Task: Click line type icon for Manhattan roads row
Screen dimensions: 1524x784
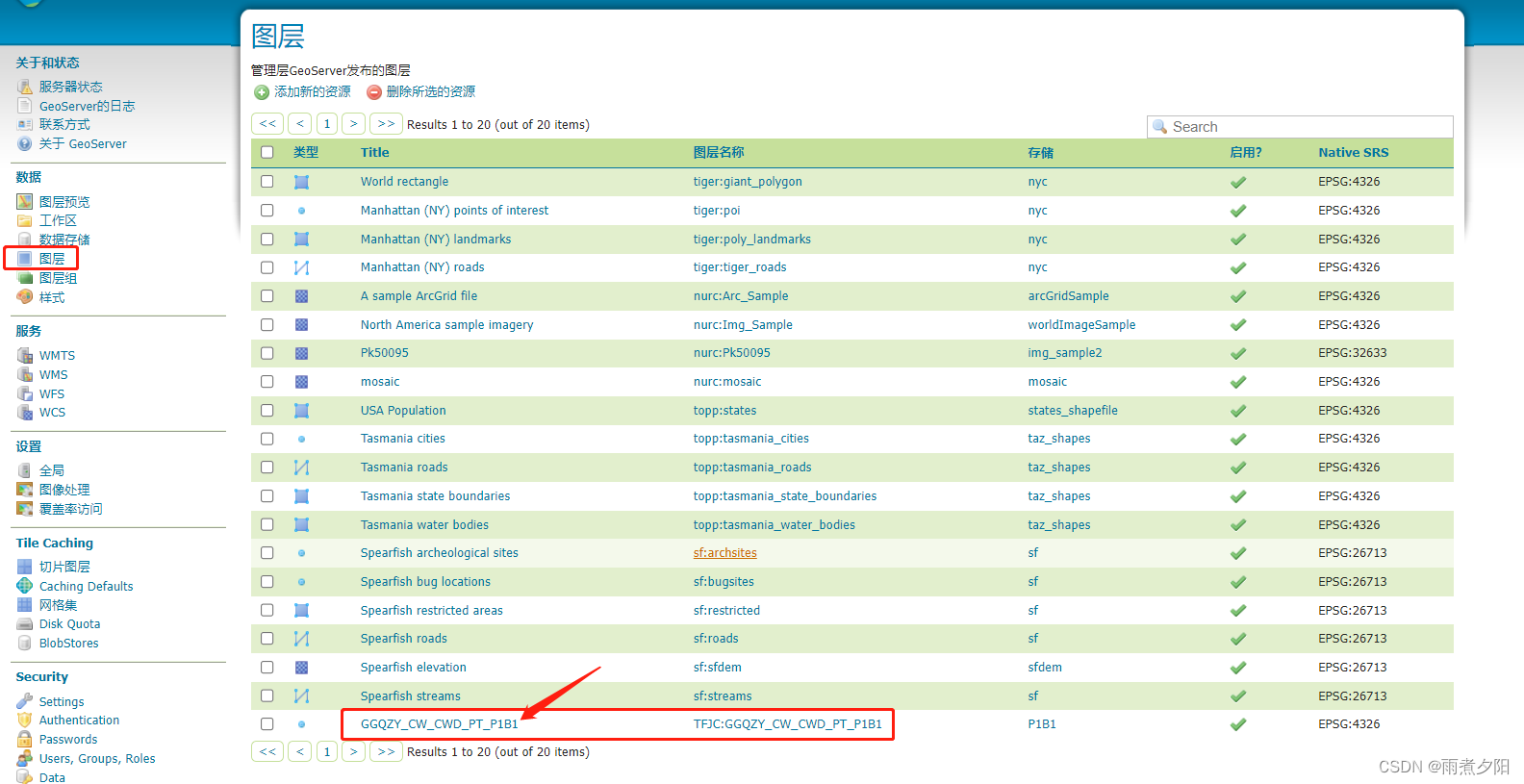Action: [301, 267]
